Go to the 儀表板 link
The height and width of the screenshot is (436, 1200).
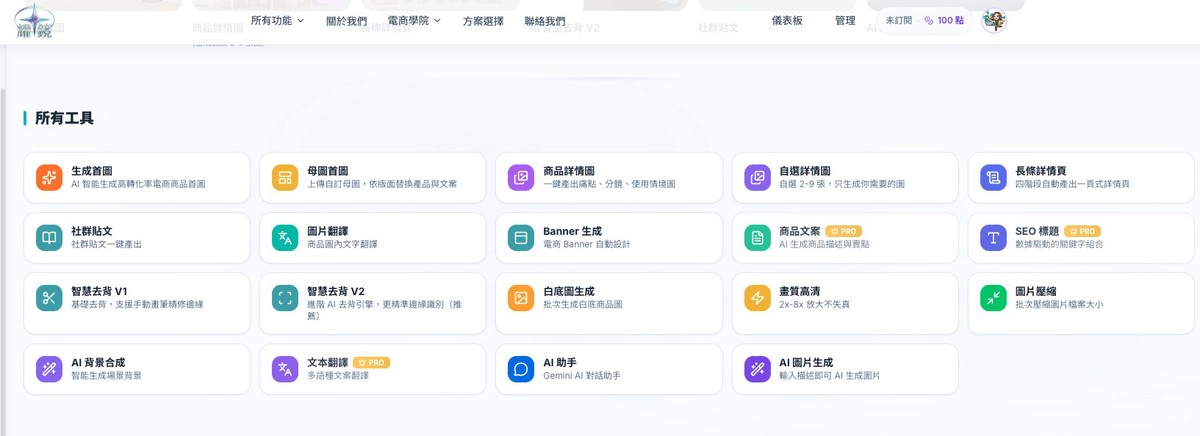tap(787, 20)
